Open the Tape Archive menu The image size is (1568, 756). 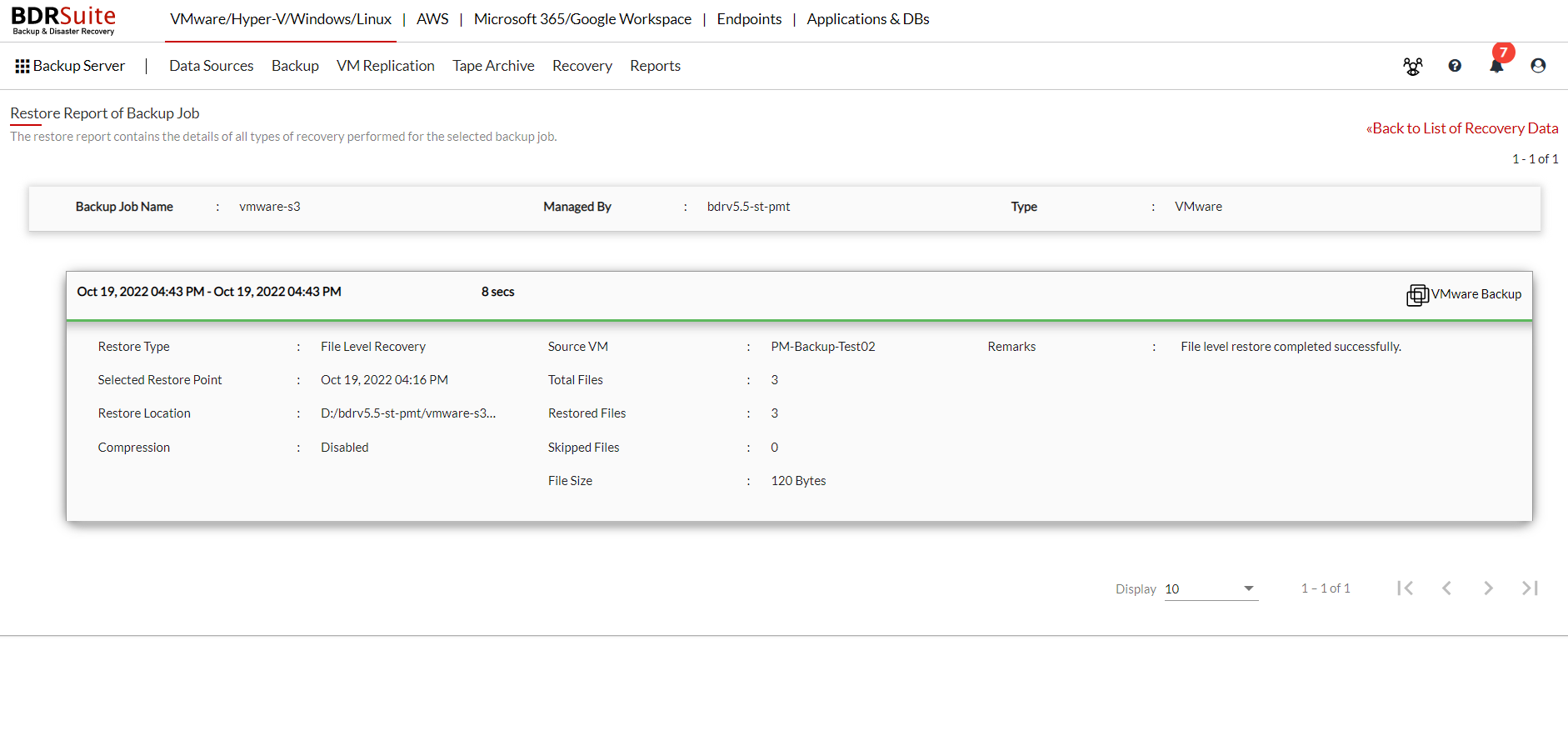(x=493, y=66)
